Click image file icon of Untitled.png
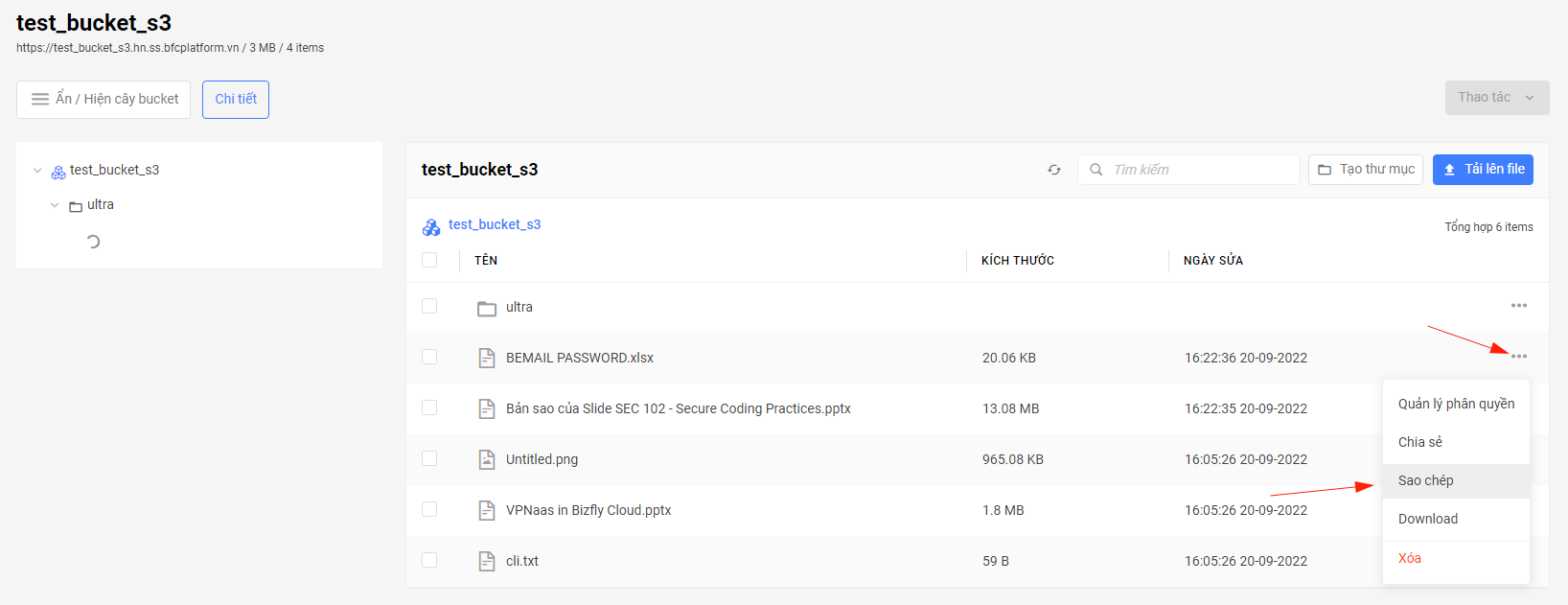1568x605 pixels. [x=487, y=459]
